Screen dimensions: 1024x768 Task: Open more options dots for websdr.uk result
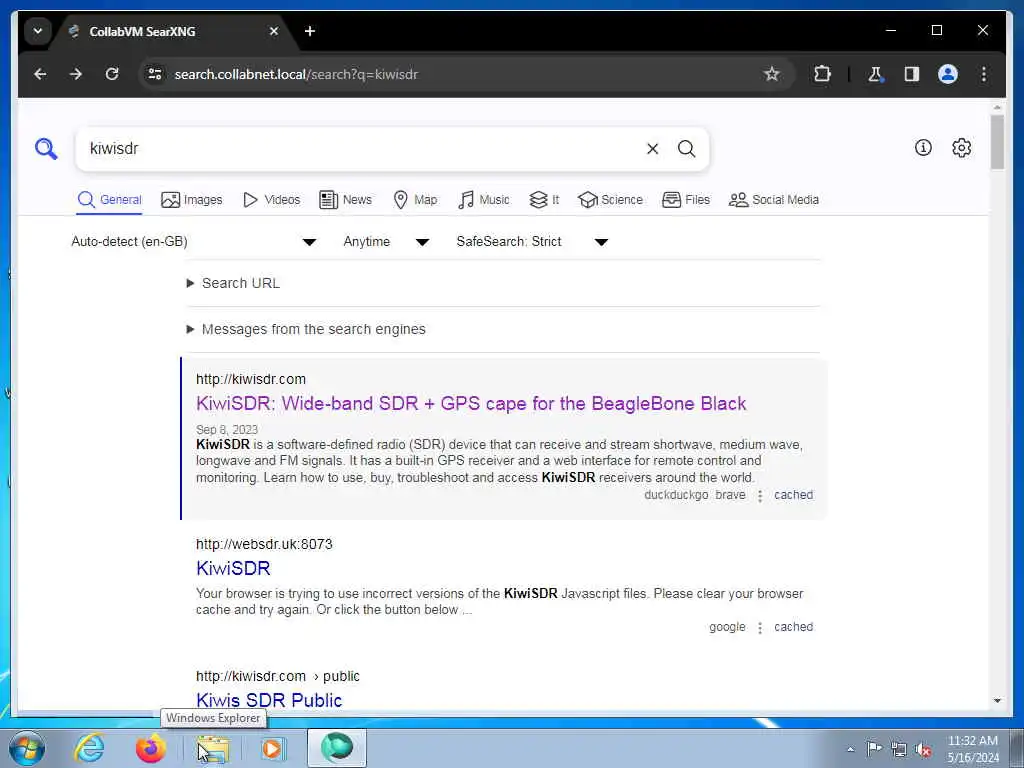click(x=760, y=628)
